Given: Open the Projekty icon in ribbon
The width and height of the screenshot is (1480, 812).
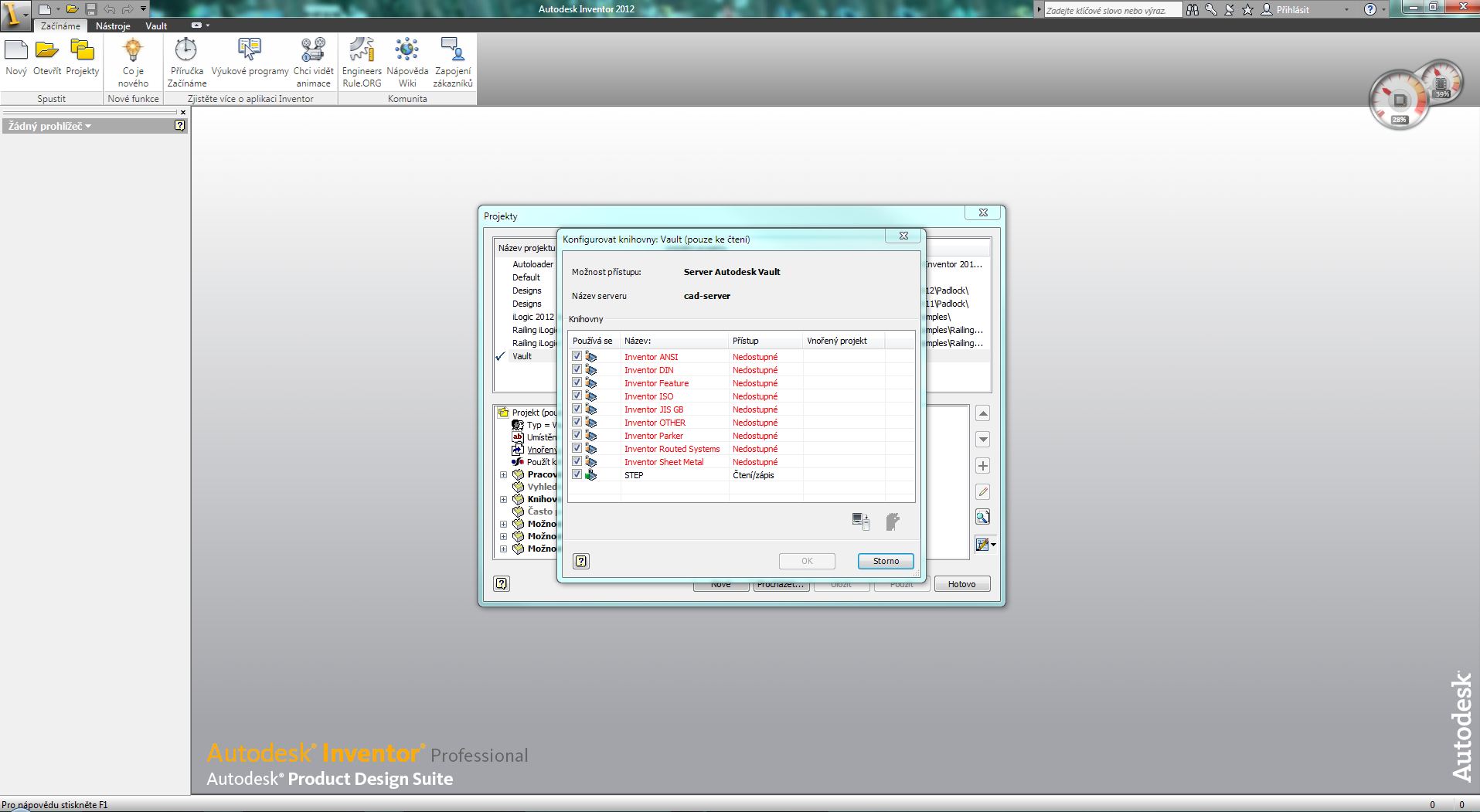Looking at the screenshot, I should [x=82, y=51].
